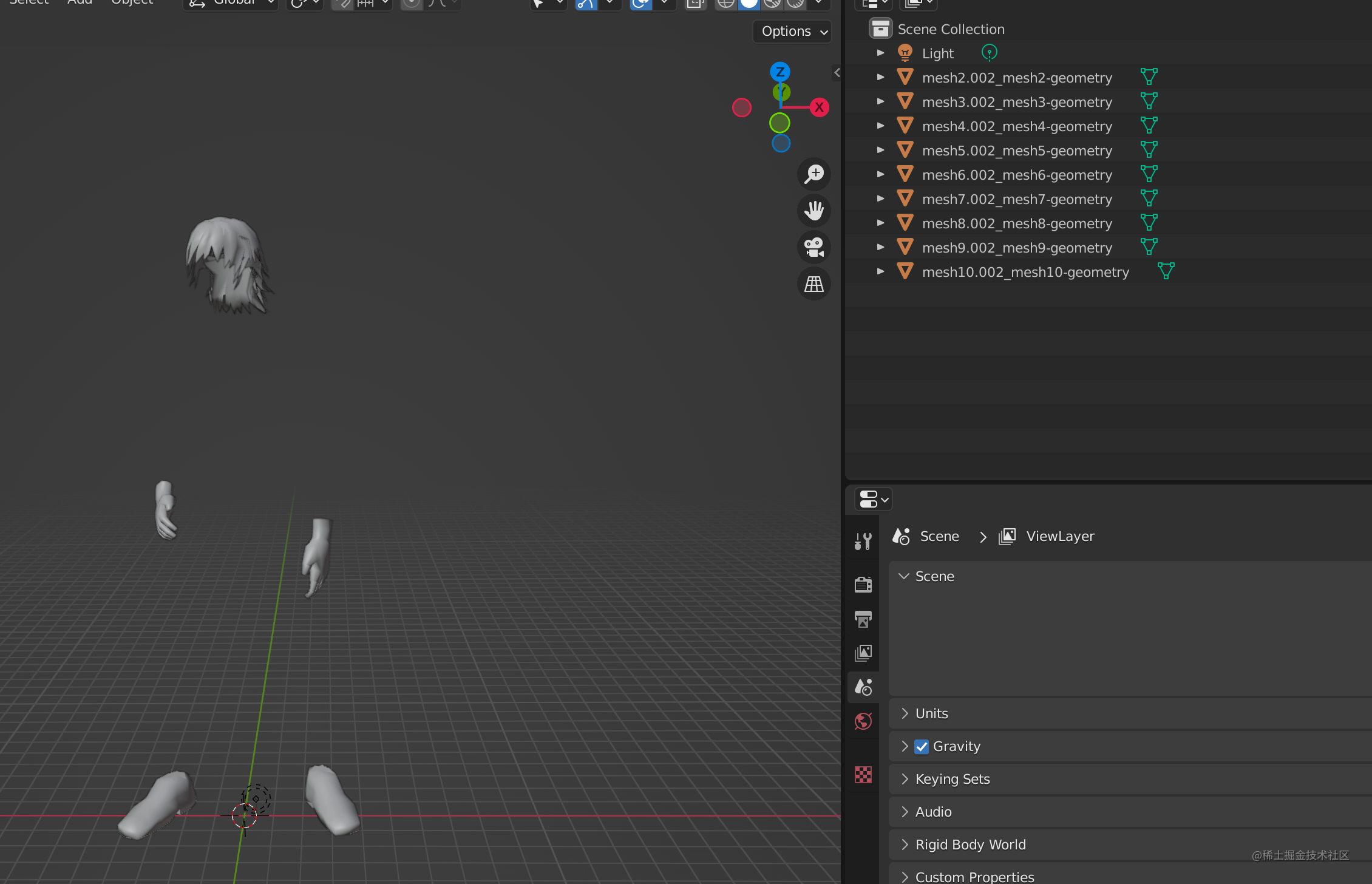Click the ViewLayer breadcrumb label
Image resolution: width=1372 pixels, height=884 pixels.
1059,536
